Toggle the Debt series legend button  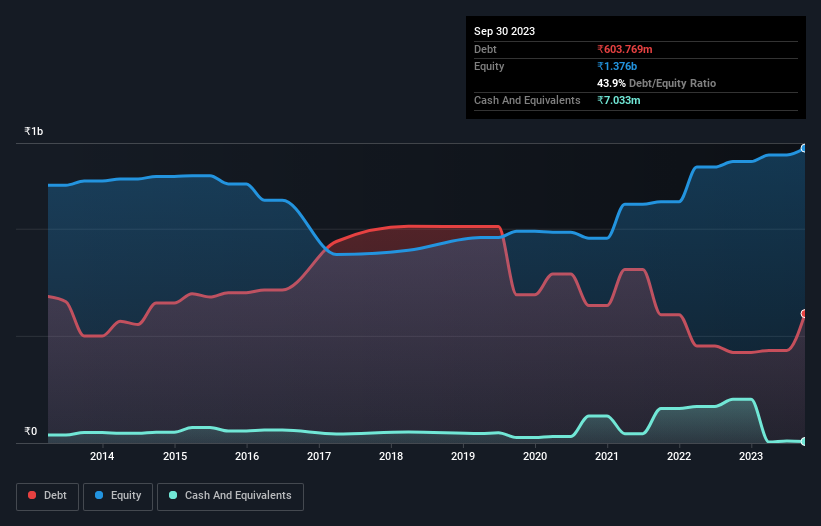(48, 496)
